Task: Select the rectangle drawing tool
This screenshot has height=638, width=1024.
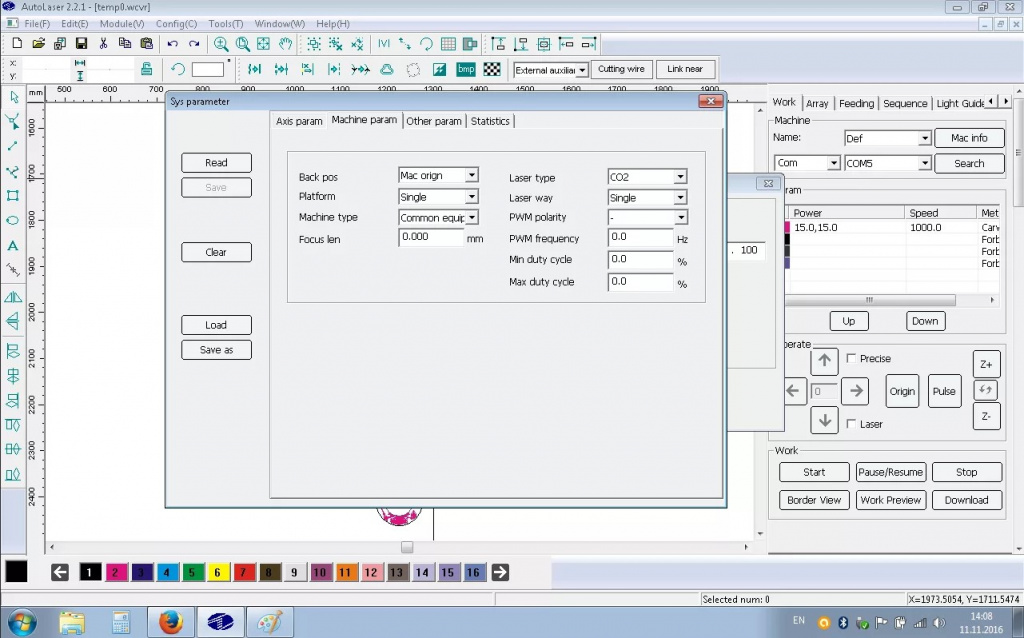Action: 12,195
